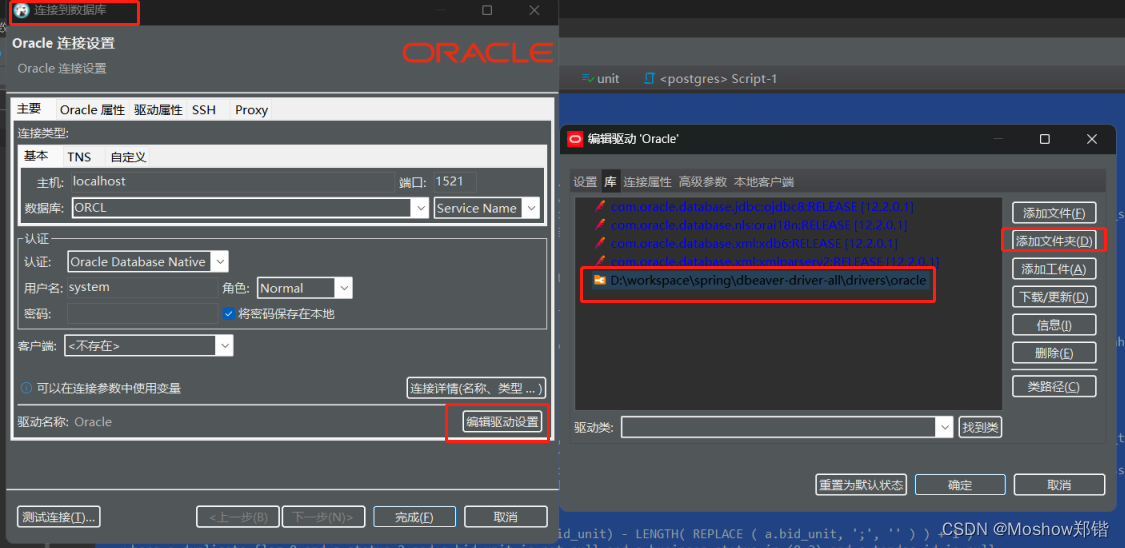This screenshot has width=1125, height=548.
Task: Switch to the SSH tab
Action: [203, 110]
